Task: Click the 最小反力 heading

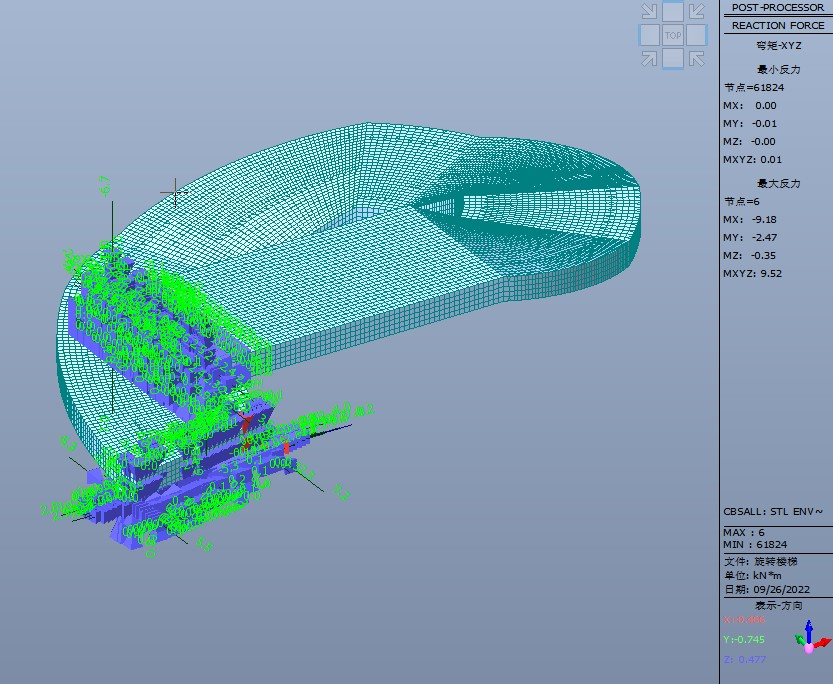Action: [778, 70]
